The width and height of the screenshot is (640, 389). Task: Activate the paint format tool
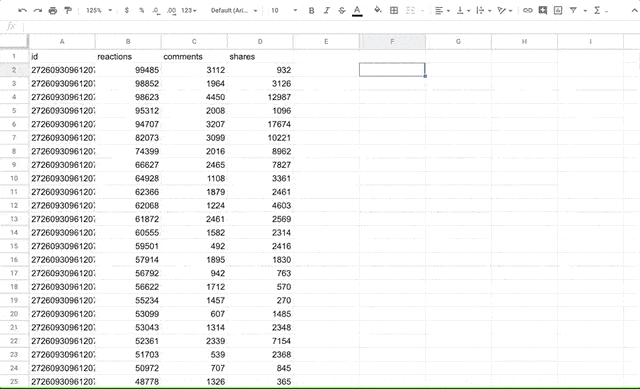(68, 11)
